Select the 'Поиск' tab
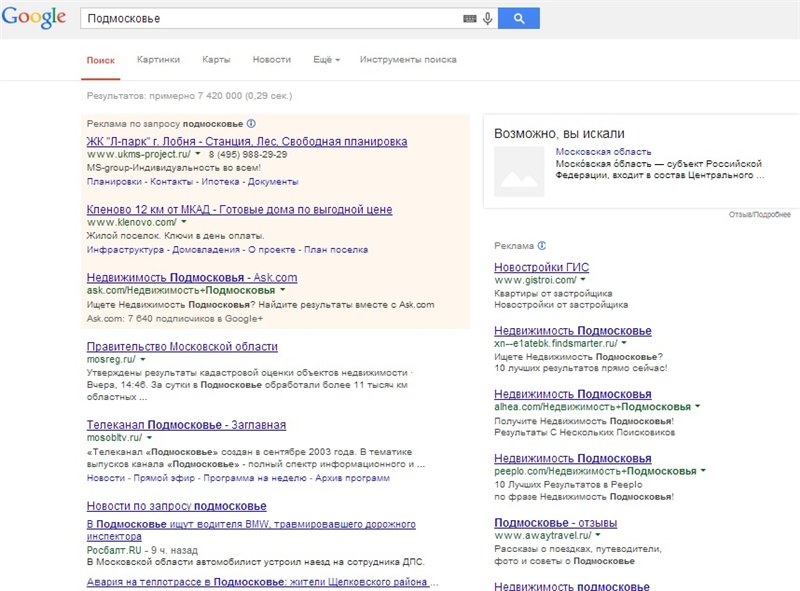 click(x=101, y=60)
